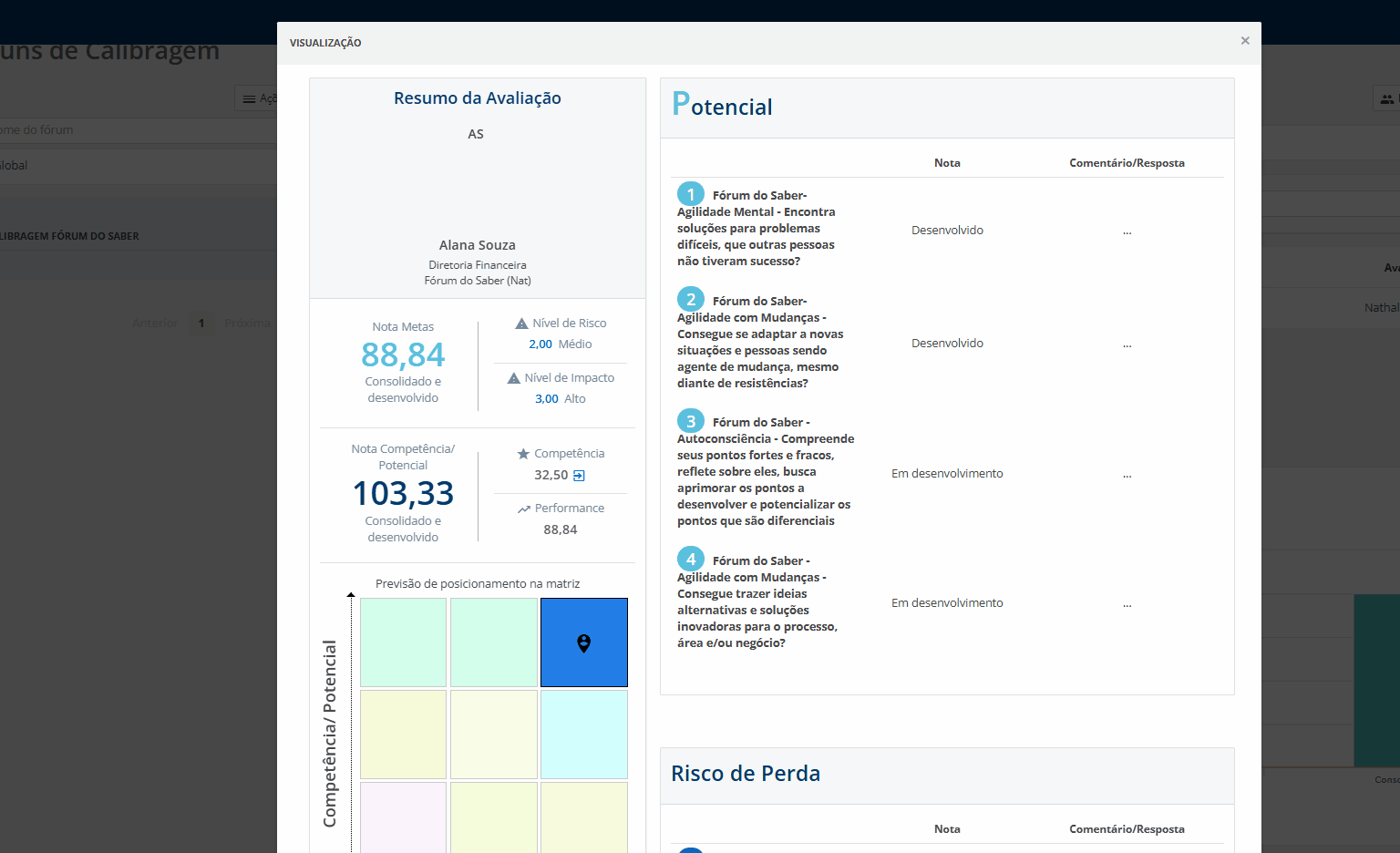Open competency details icon next to 32,50

coord(579,476)
